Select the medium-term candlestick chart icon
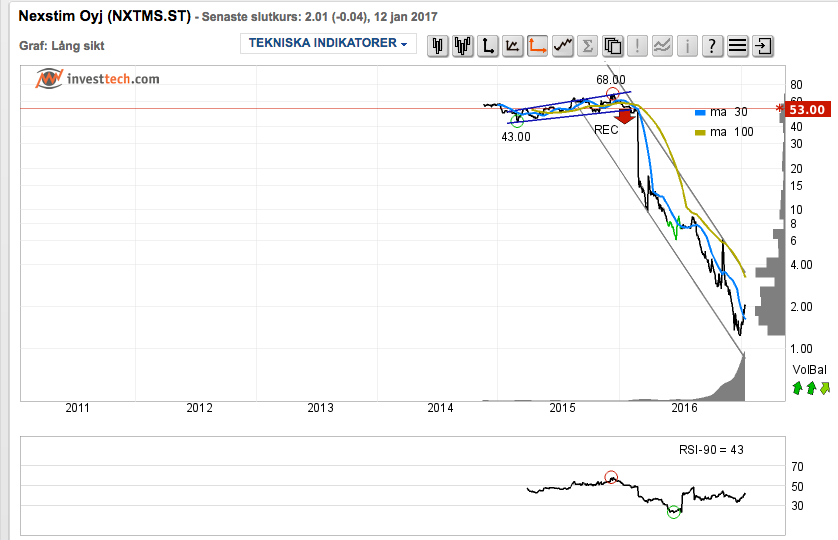 (x=463, y=46)
